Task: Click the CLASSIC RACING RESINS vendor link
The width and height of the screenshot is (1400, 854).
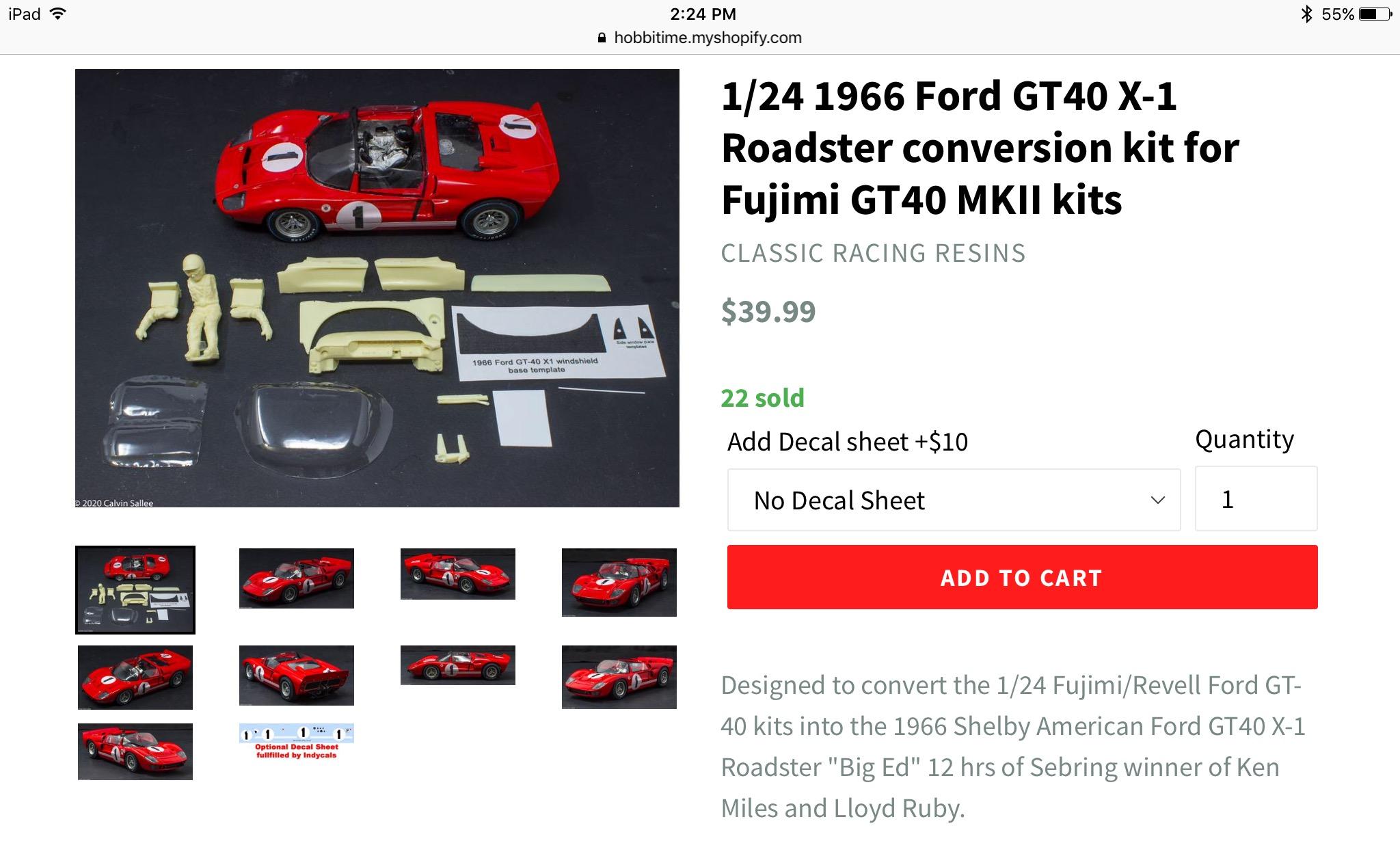Action: 873,253
